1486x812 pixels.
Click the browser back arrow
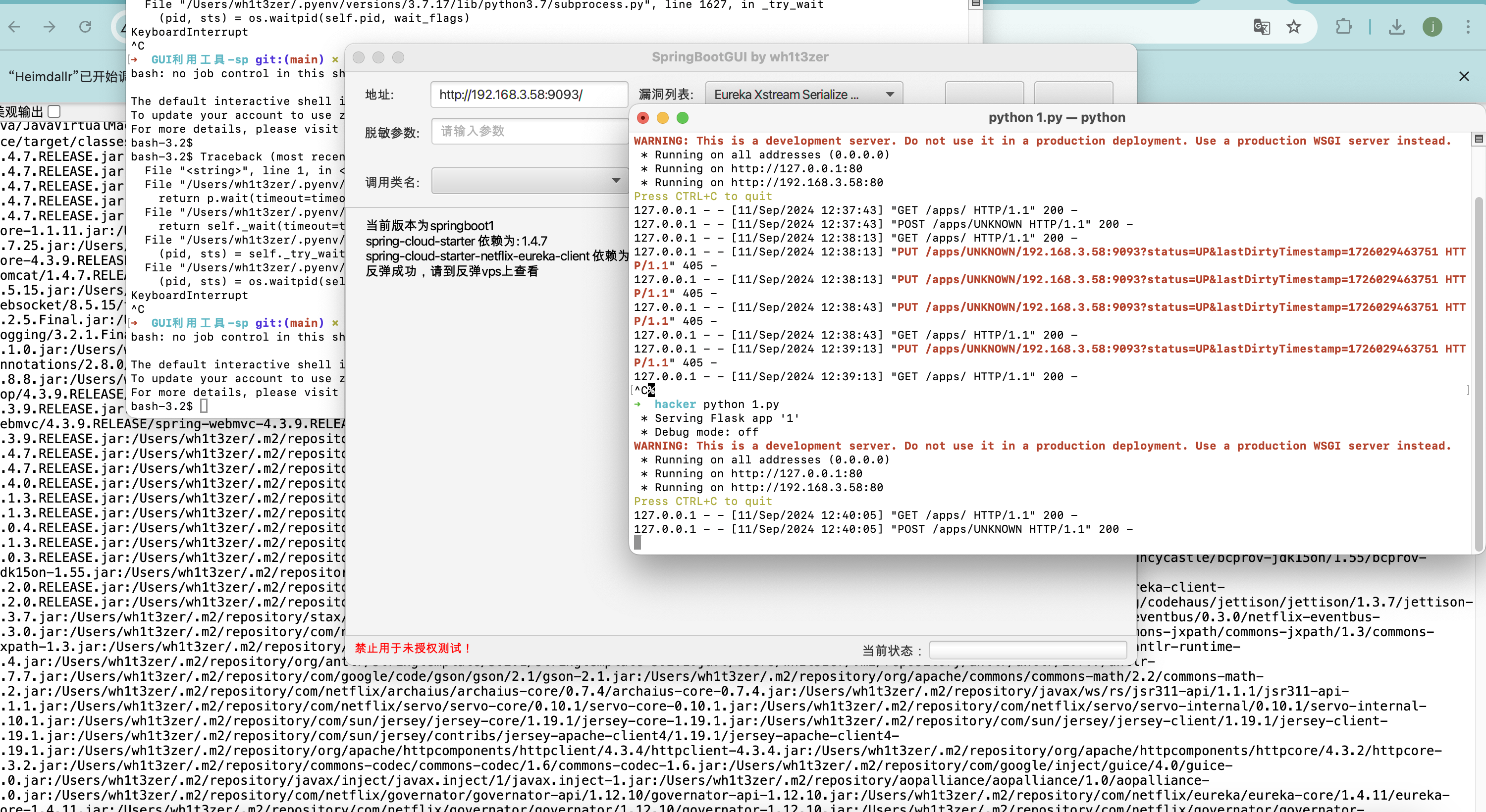point(14,27)
